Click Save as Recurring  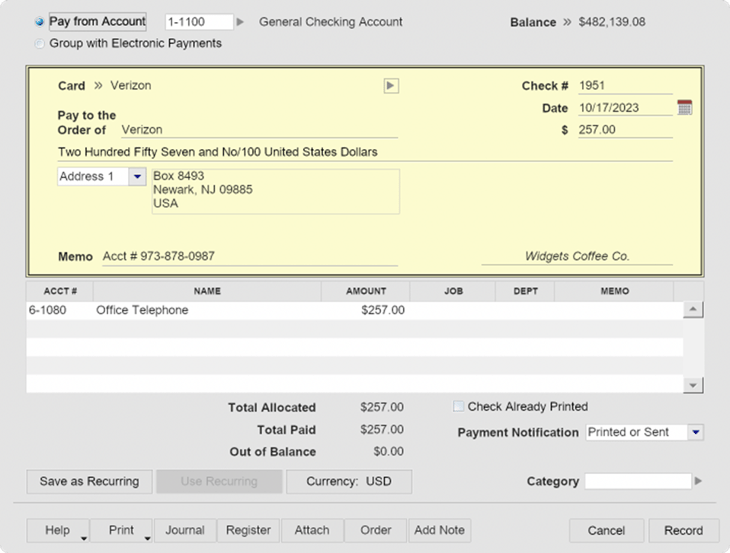[x=89, y=481]
